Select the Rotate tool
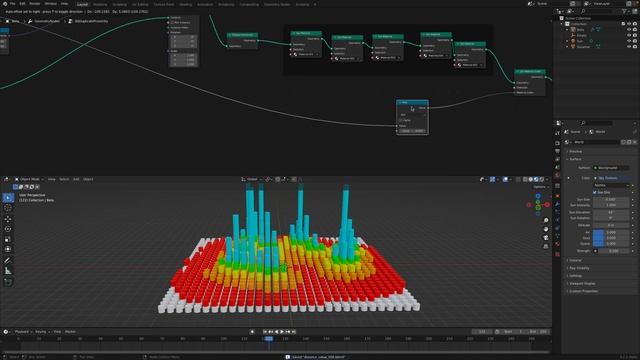Screen dimensions: 640x360 (8, 229)
